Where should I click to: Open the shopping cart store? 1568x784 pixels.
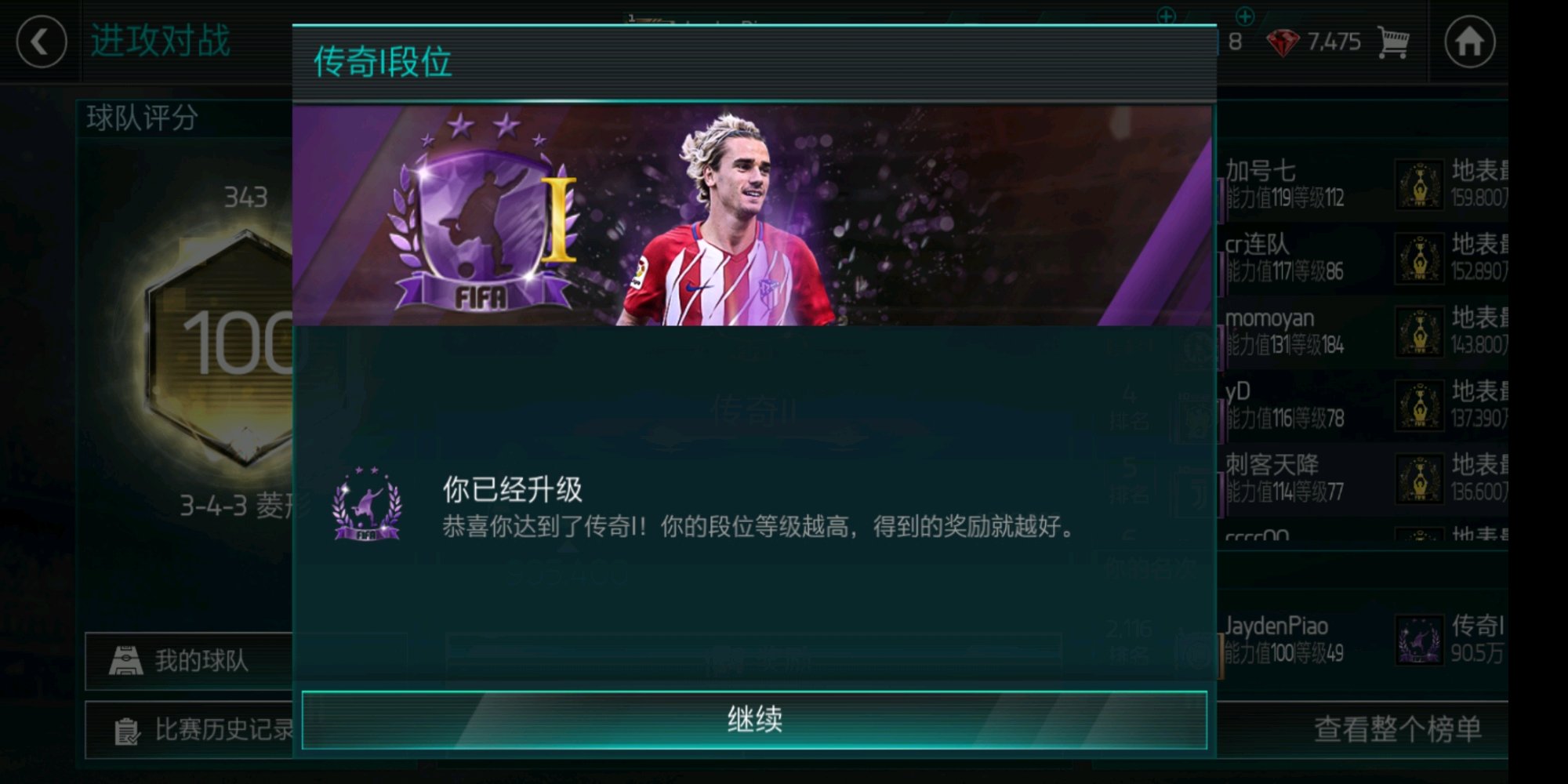1393,42
